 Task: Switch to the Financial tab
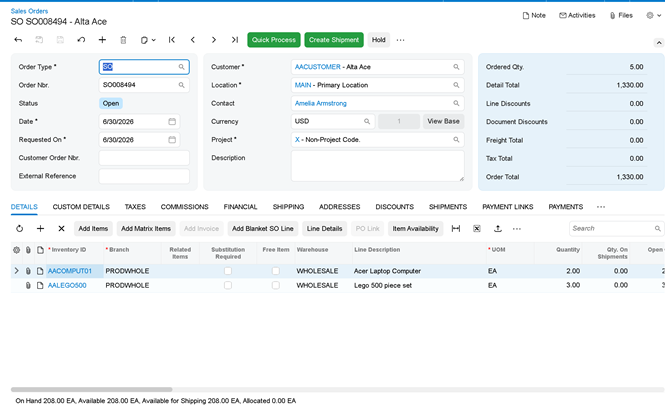[x=240, y=207]
